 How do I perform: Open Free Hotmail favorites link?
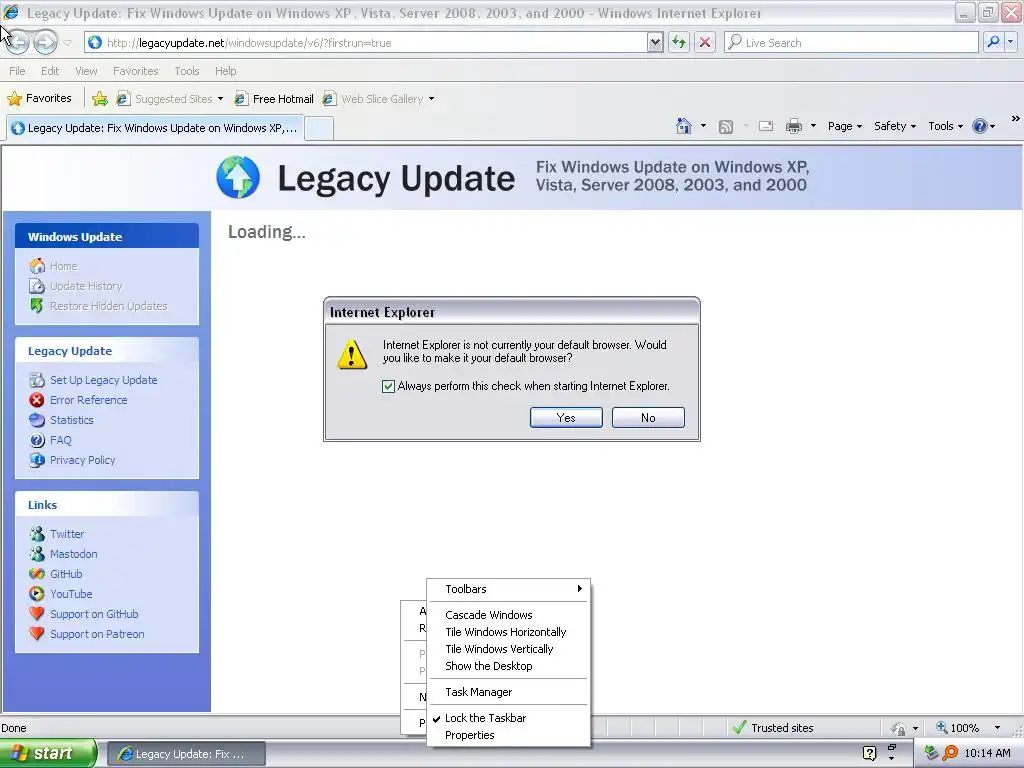[x=274, y=99]
